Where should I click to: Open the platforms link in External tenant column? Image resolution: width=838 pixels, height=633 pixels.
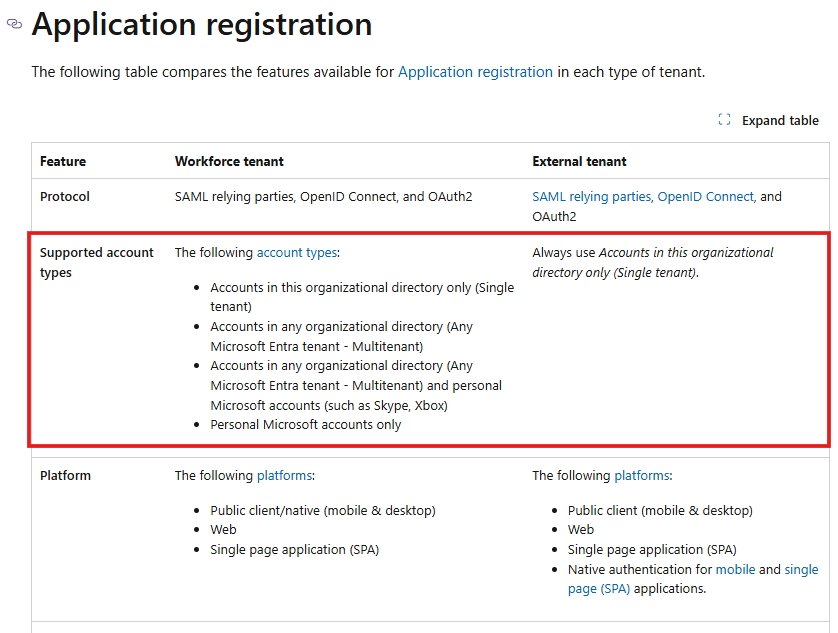(642, 475)
